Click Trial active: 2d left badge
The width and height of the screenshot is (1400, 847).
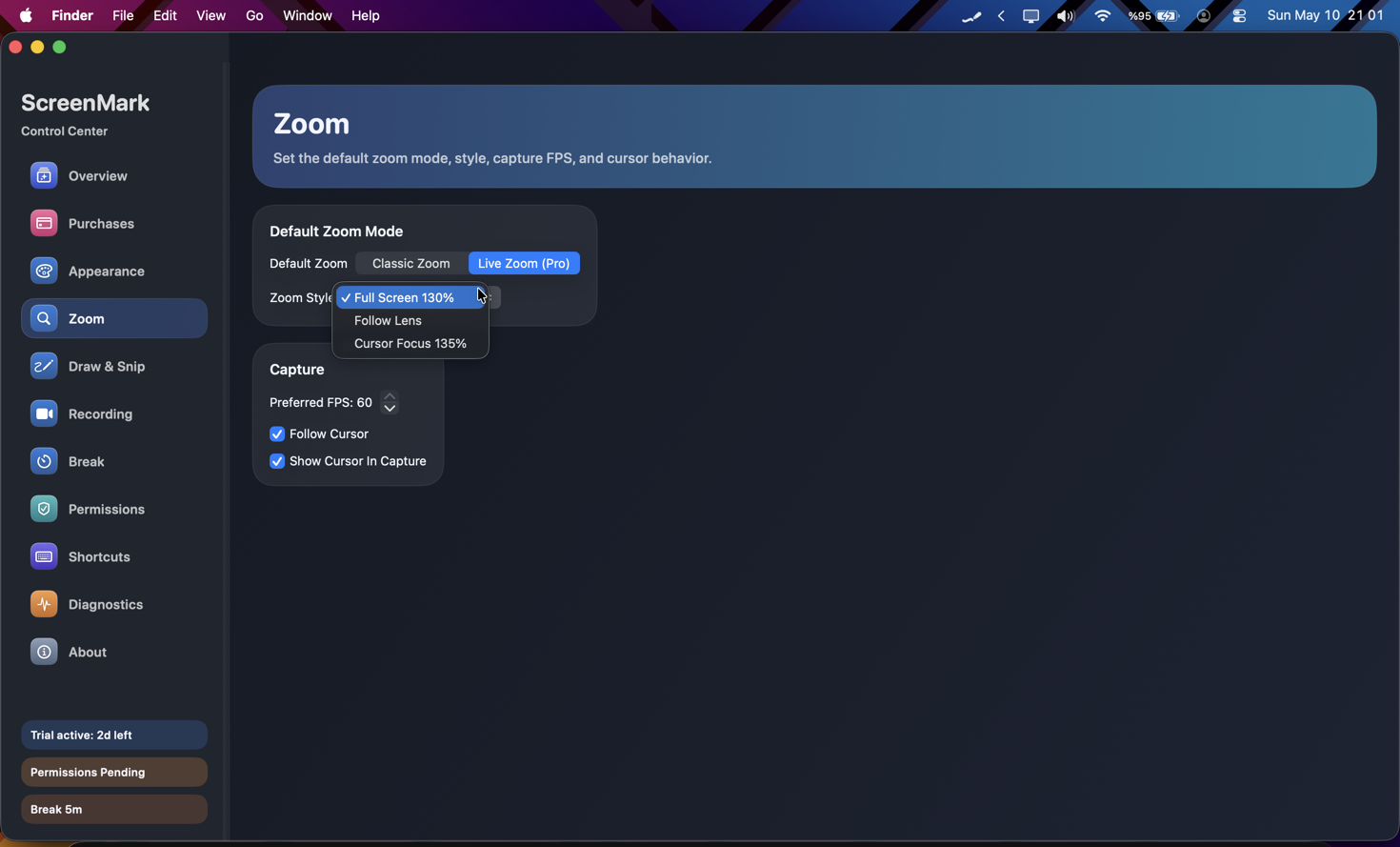pos(114,735)
